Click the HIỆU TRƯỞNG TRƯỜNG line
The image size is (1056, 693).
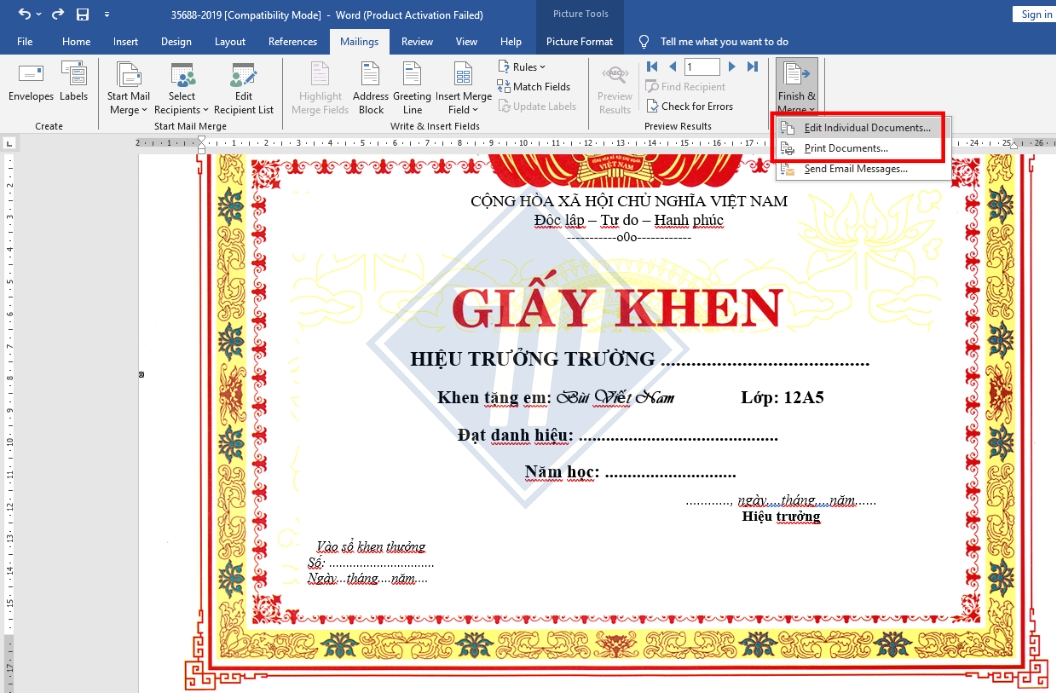pyautogui.click(x=640, y=360)
